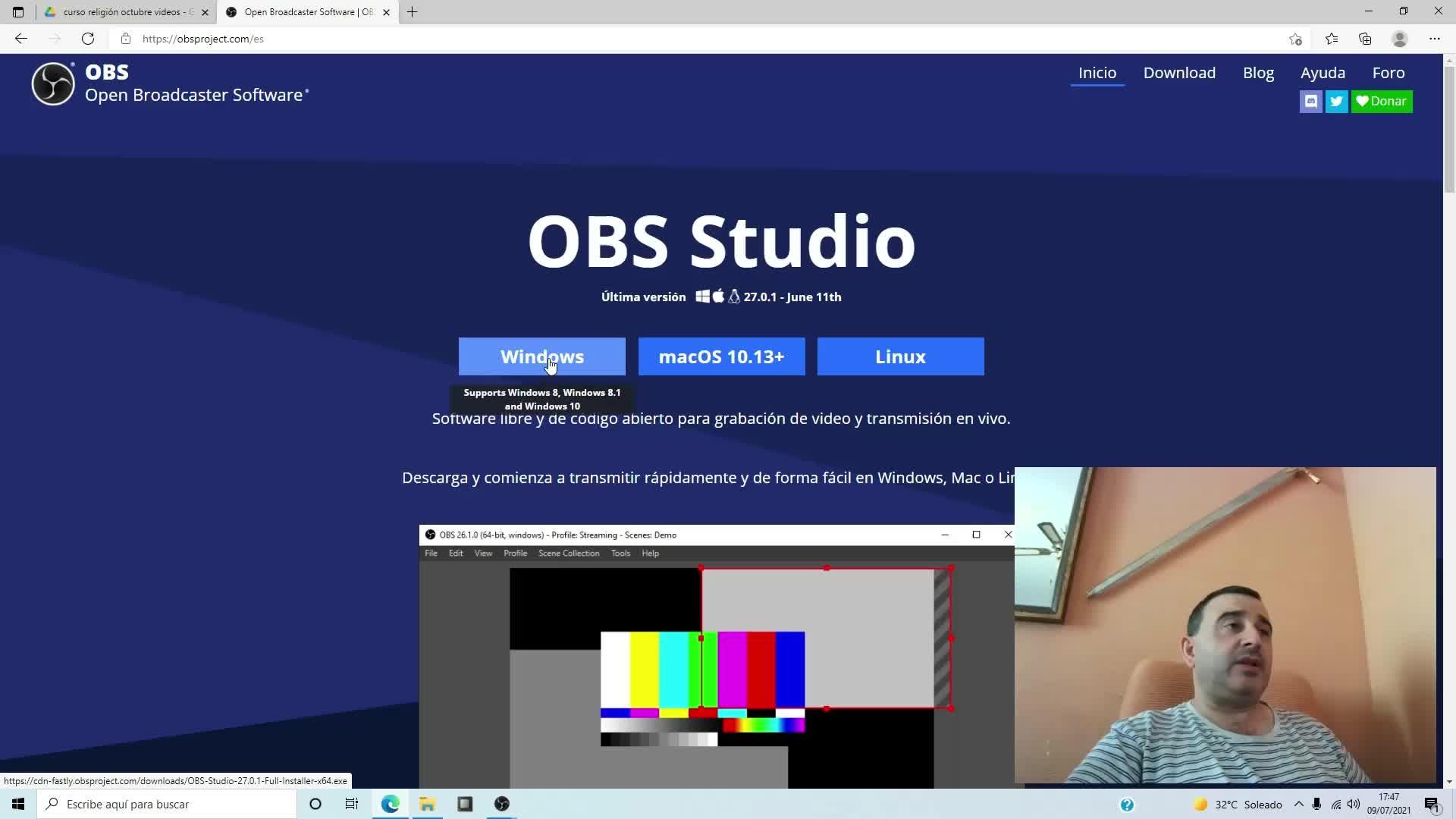The height and width of the screenshot is (819, 1456).
Task: Open Edge Settings and more menu
Action: pos(1434,39)
